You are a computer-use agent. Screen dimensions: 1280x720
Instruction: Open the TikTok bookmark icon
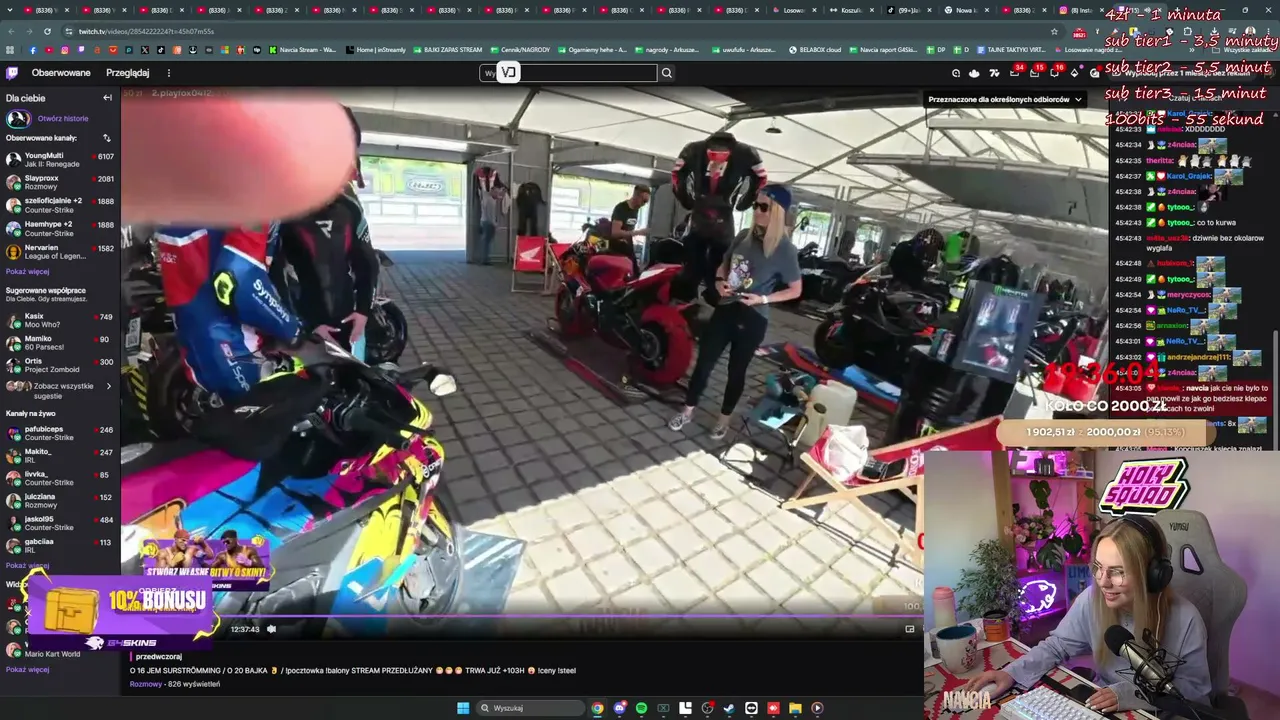pyautogui.click(x=160, y=50)
